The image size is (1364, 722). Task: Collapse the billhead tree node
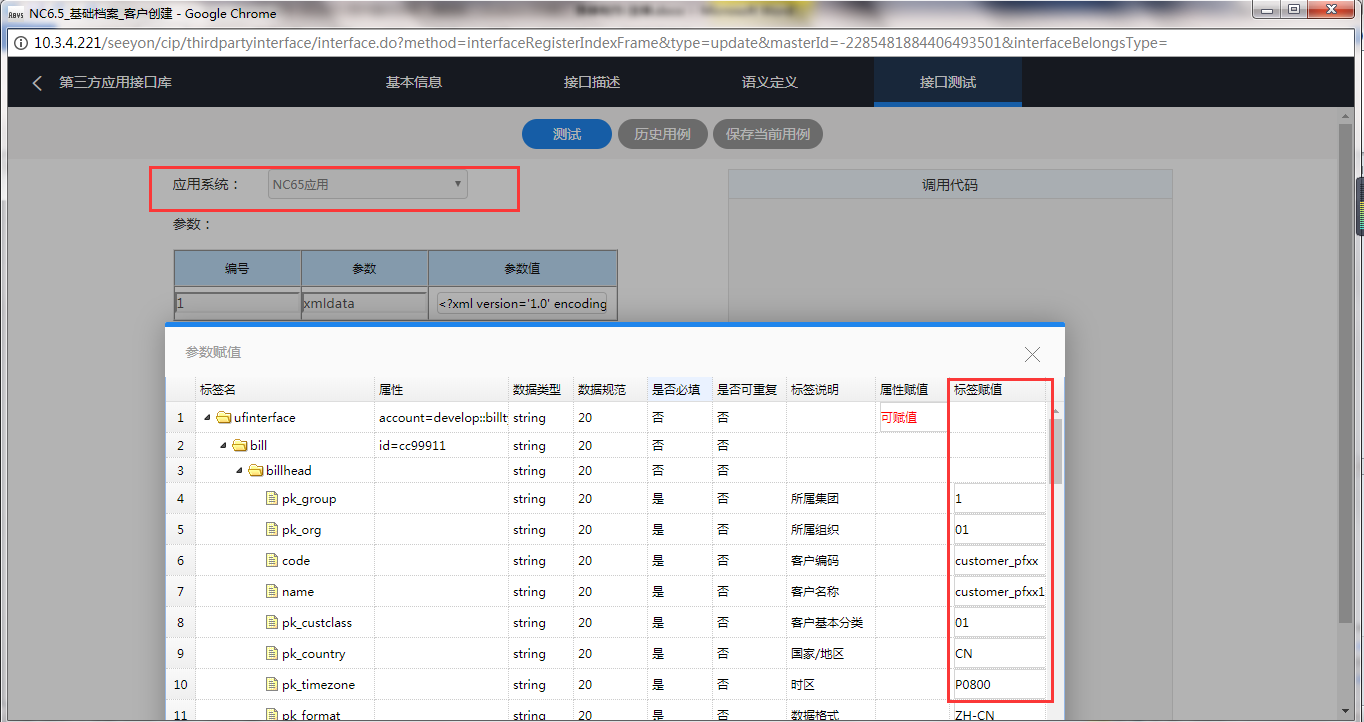coord(239,471)
